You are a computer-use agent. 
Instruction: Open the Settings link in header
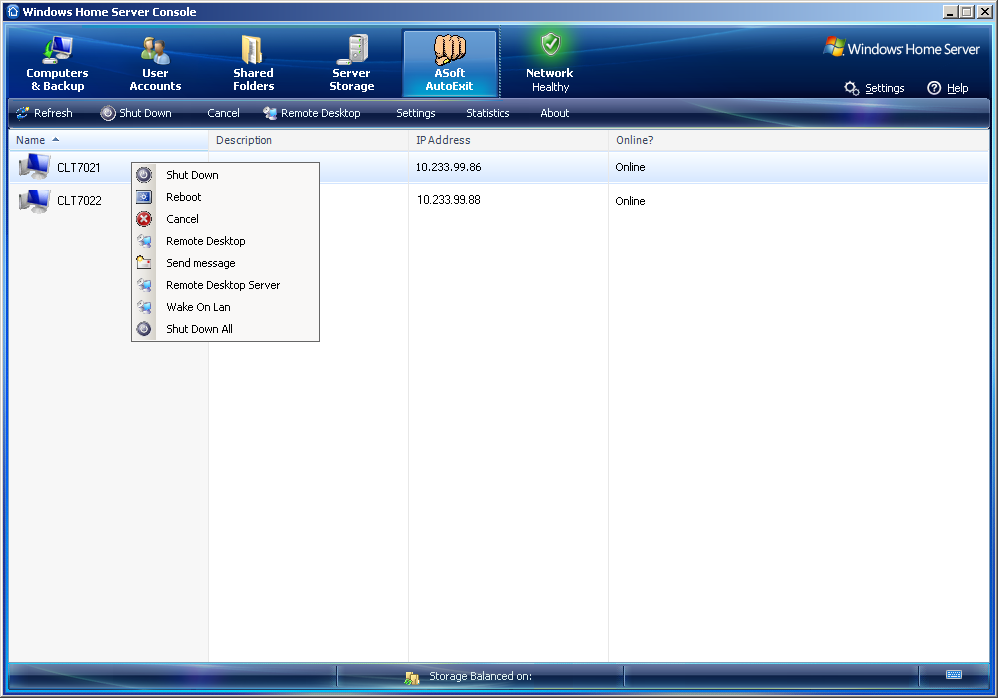point(885,88)
